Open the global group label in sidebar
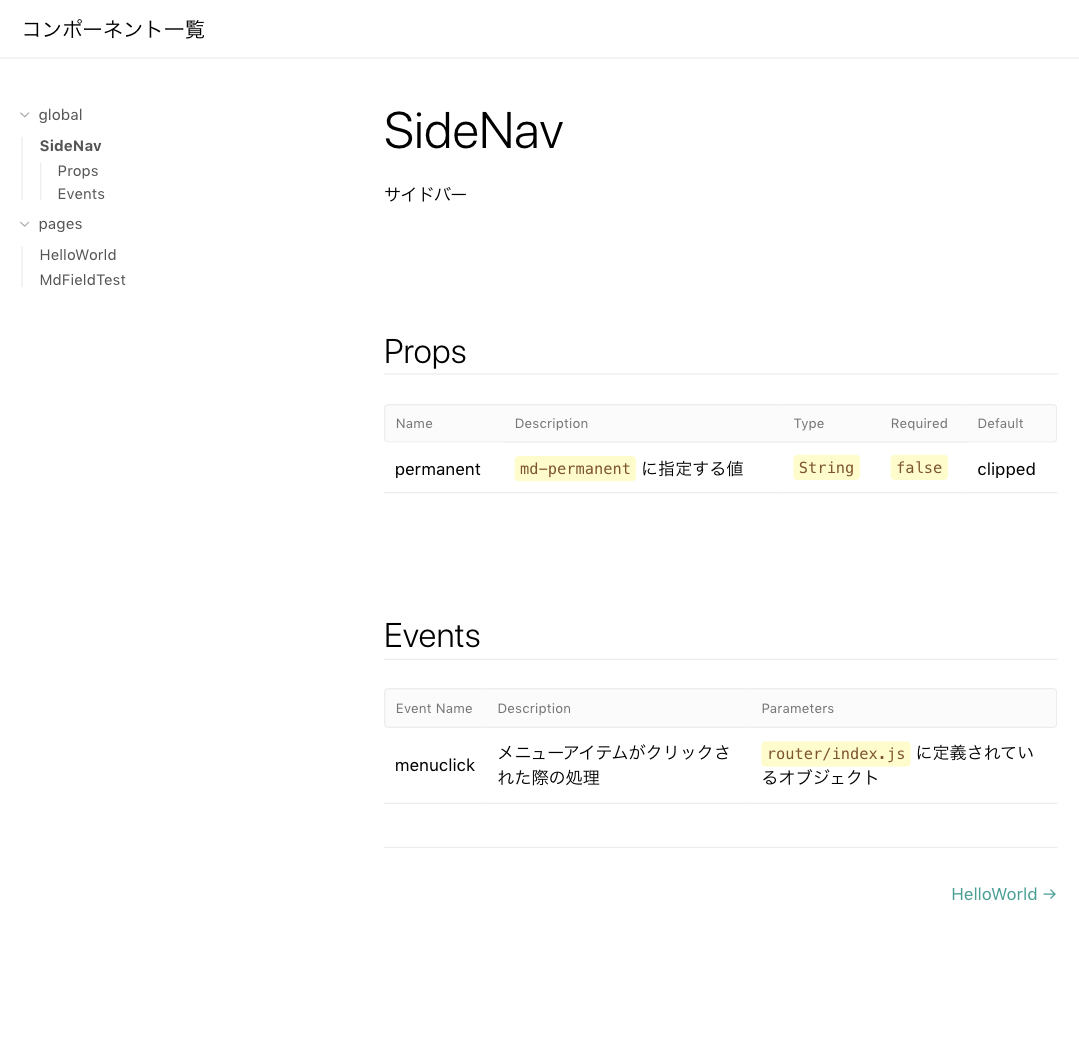The height and width of the screenshot is (1064, 1079). [x=61, y=115]
